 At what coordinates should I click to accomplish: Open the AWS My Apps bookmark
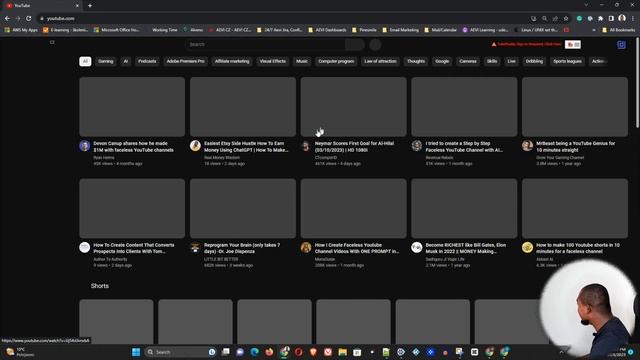[x=21, y=30]
